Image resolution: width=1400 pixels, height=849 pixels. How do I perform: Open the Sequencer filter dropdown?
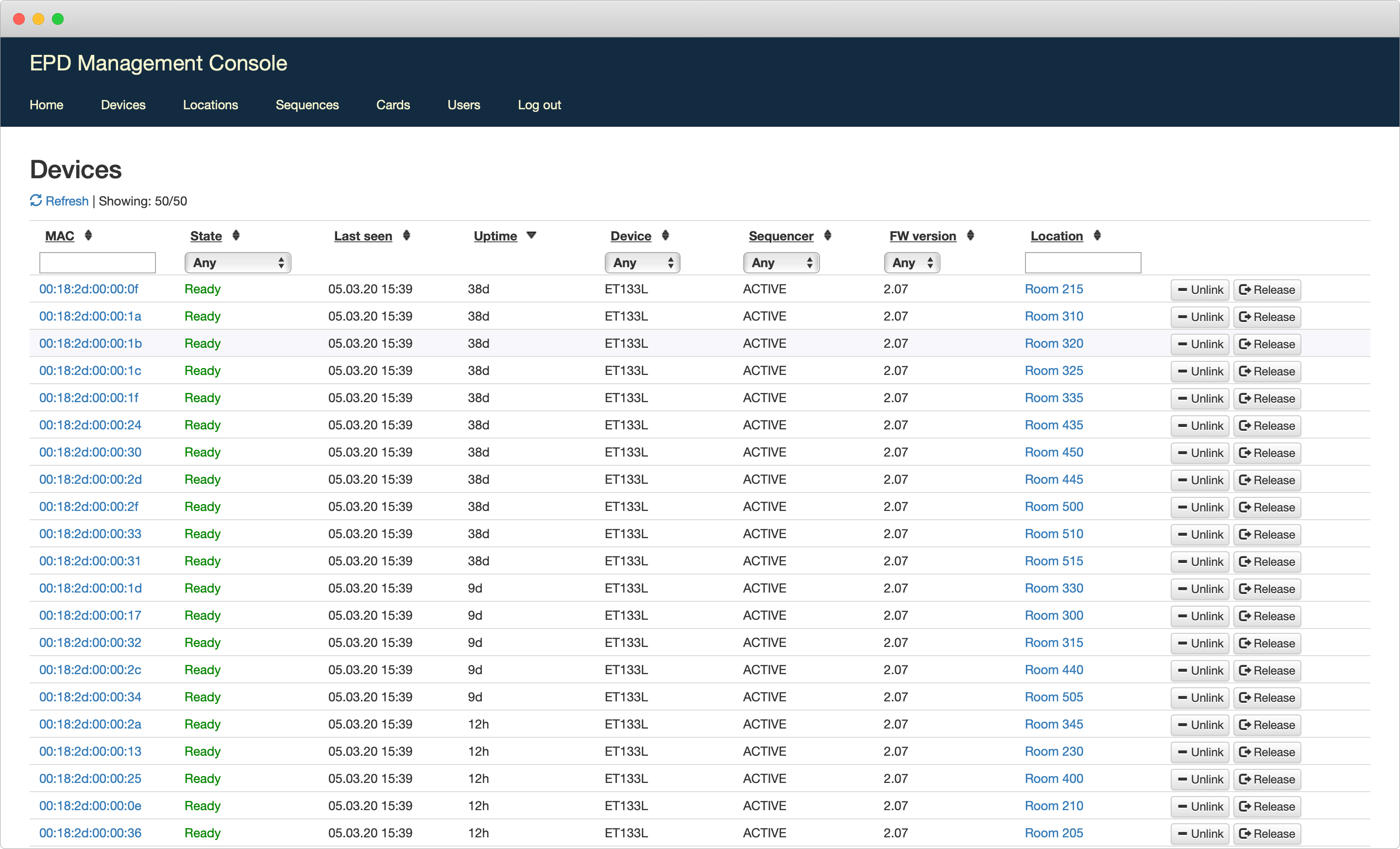coord(781,263)
